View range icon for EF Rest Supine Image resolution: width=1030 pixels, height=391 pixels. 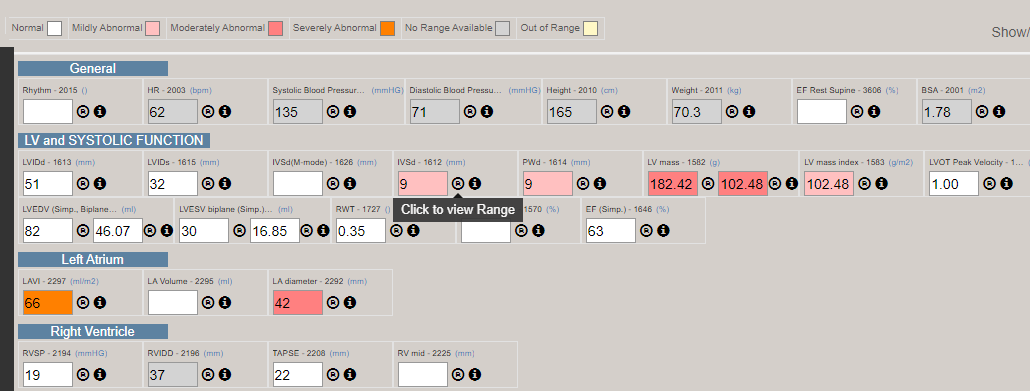pos(857,112)
